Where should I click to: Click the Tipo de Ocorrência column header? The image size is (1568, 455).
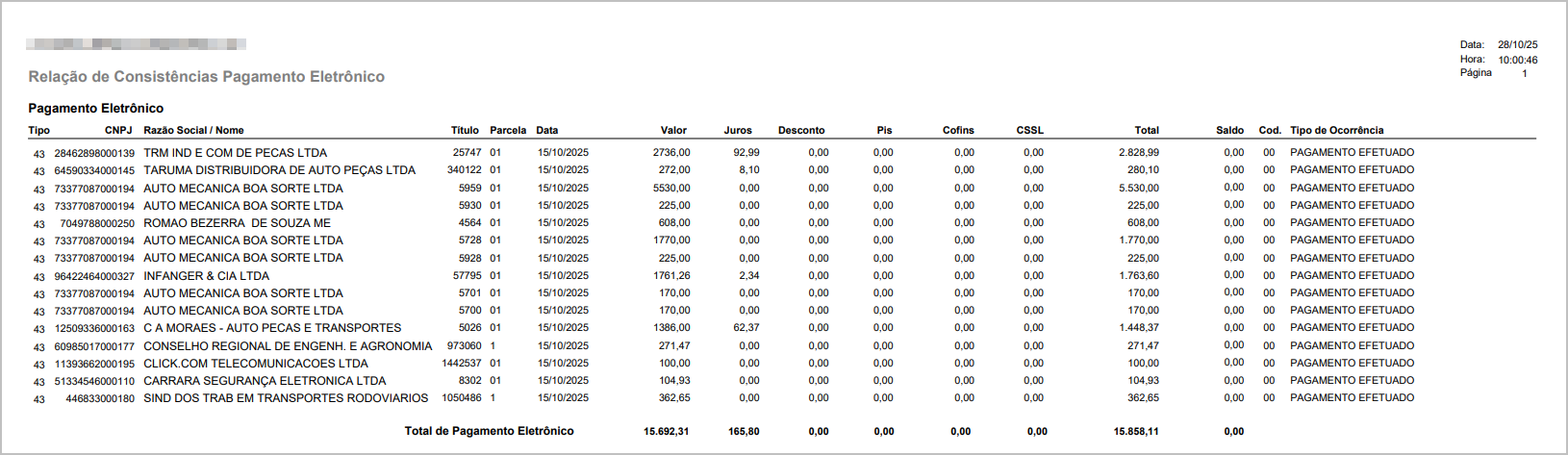(x=1336, y=130)
